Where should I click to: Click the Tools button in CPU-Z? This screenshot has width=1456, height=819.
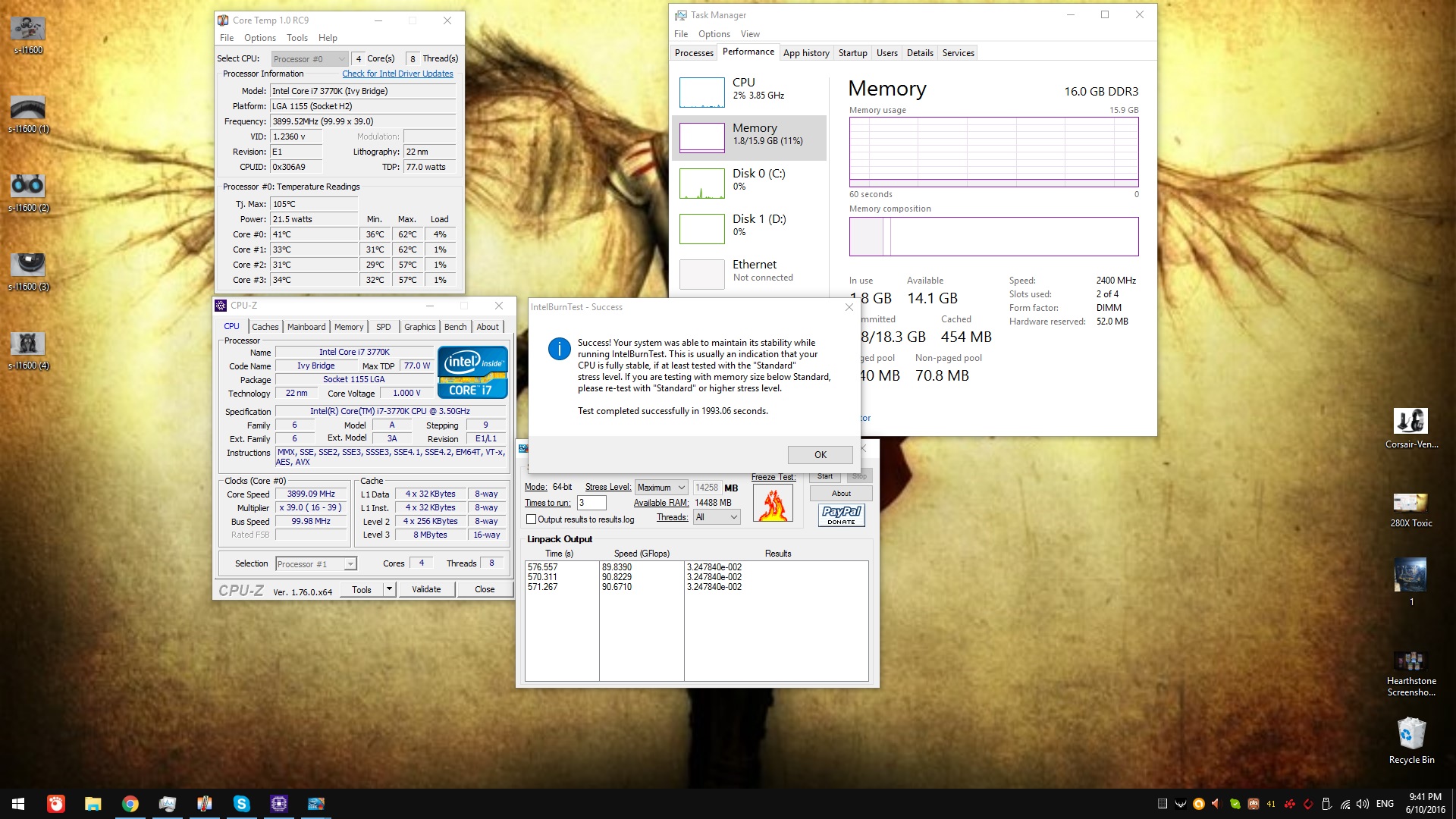362,589
